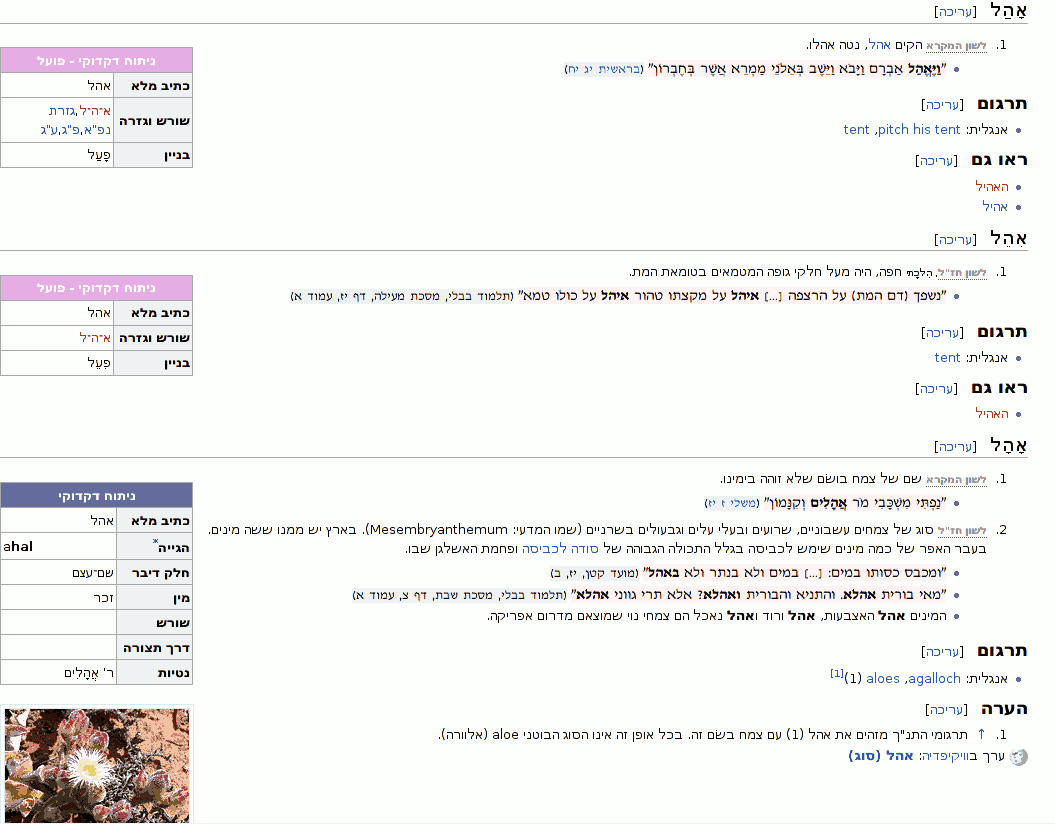Click עריכה next to the אִהֵל heading
Viewport: 1055px width, 824px height.
(x=955, y=239)
